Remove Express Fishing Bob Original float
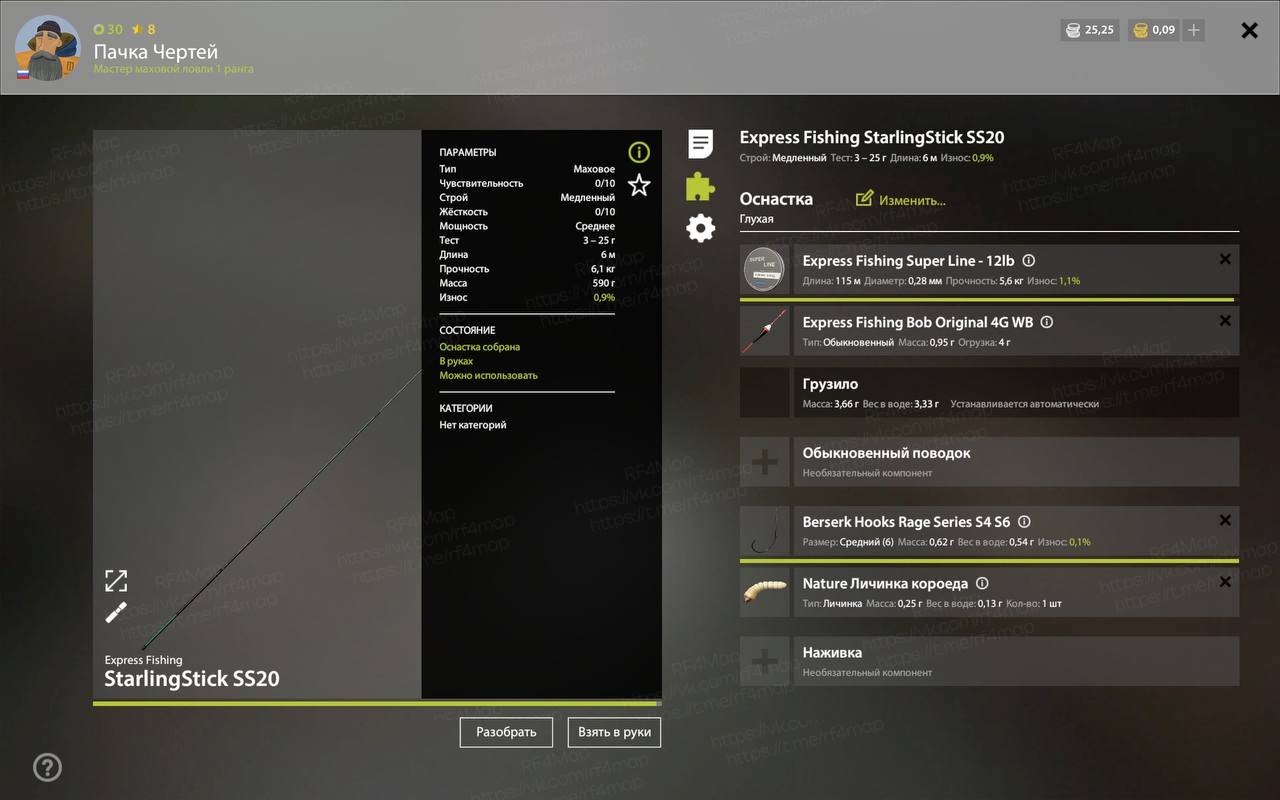The height and width of the screenshot is (800, 1280). tap(1225, 321)
